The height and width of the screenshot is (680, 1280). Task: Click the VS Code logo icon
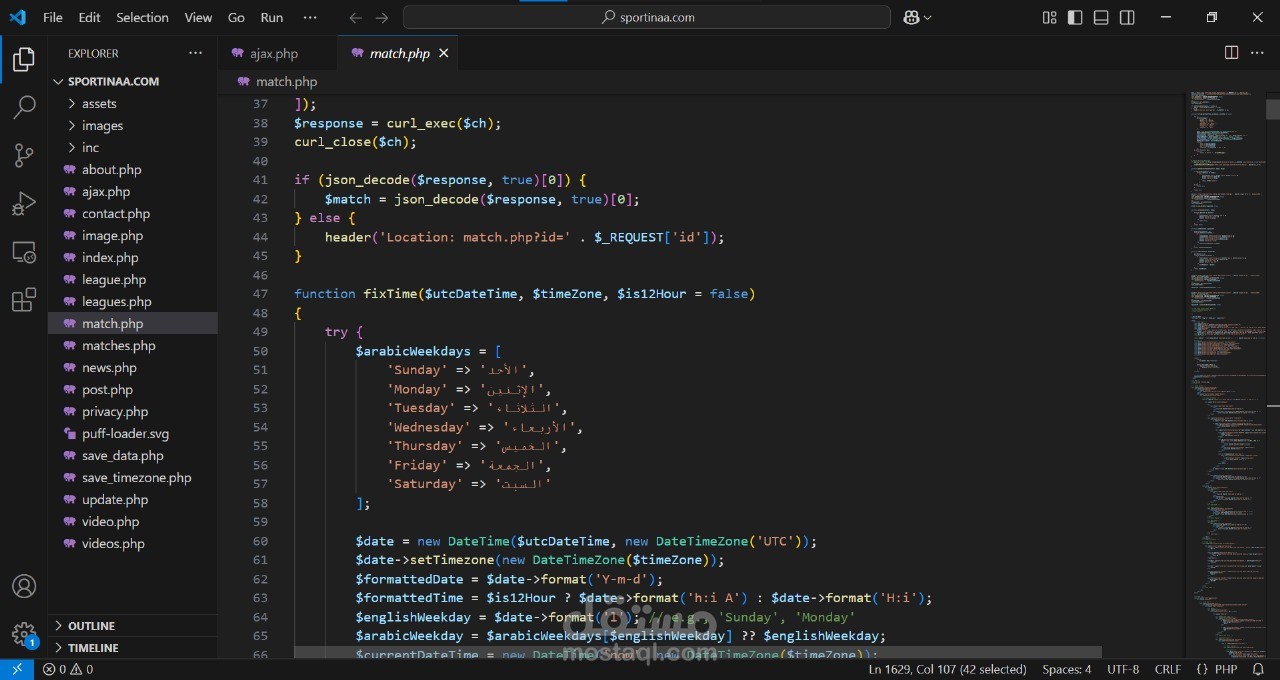click(x=17, y=17)
